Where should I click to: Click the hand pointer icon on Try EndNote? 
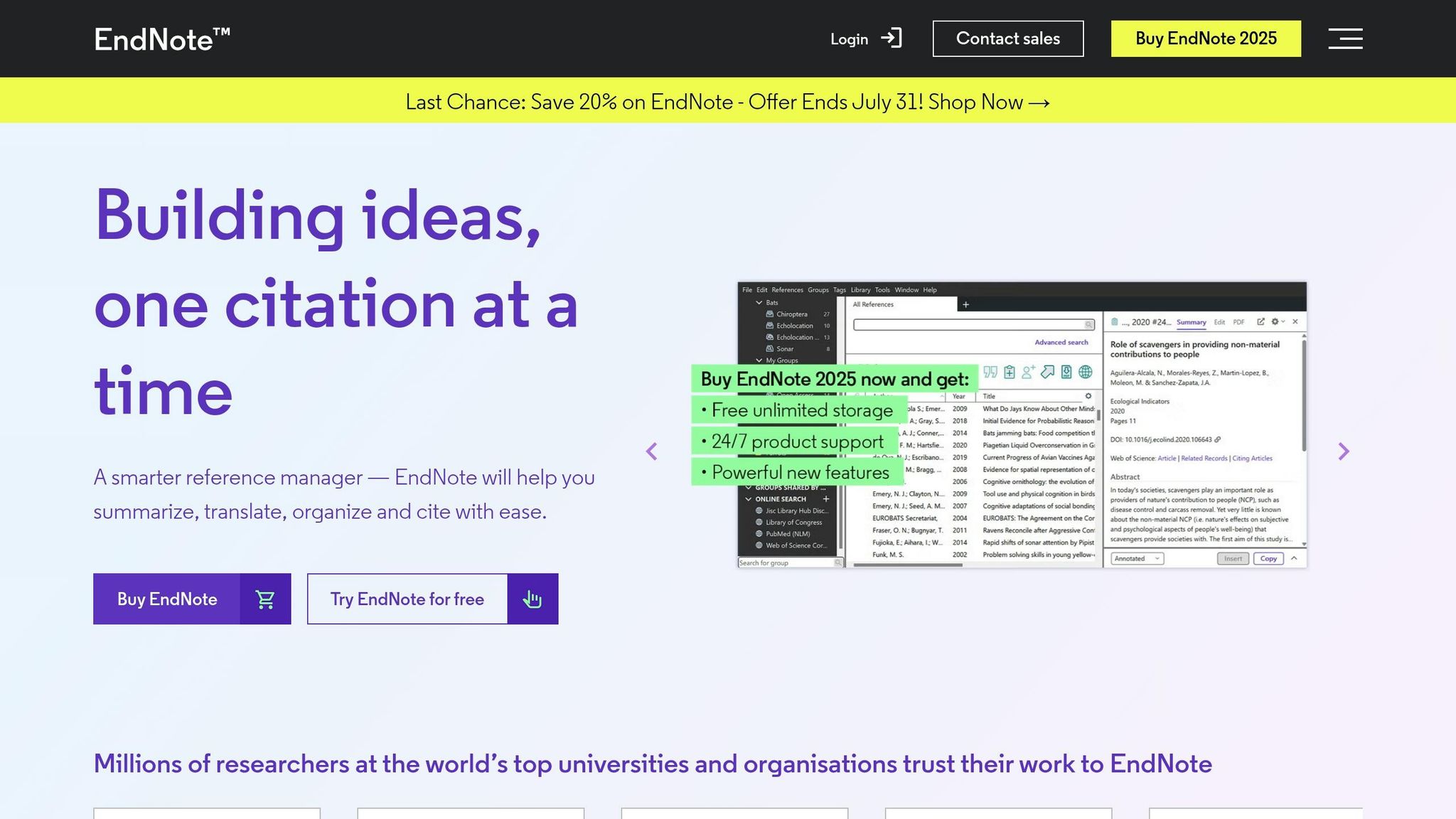pos(532,599)
